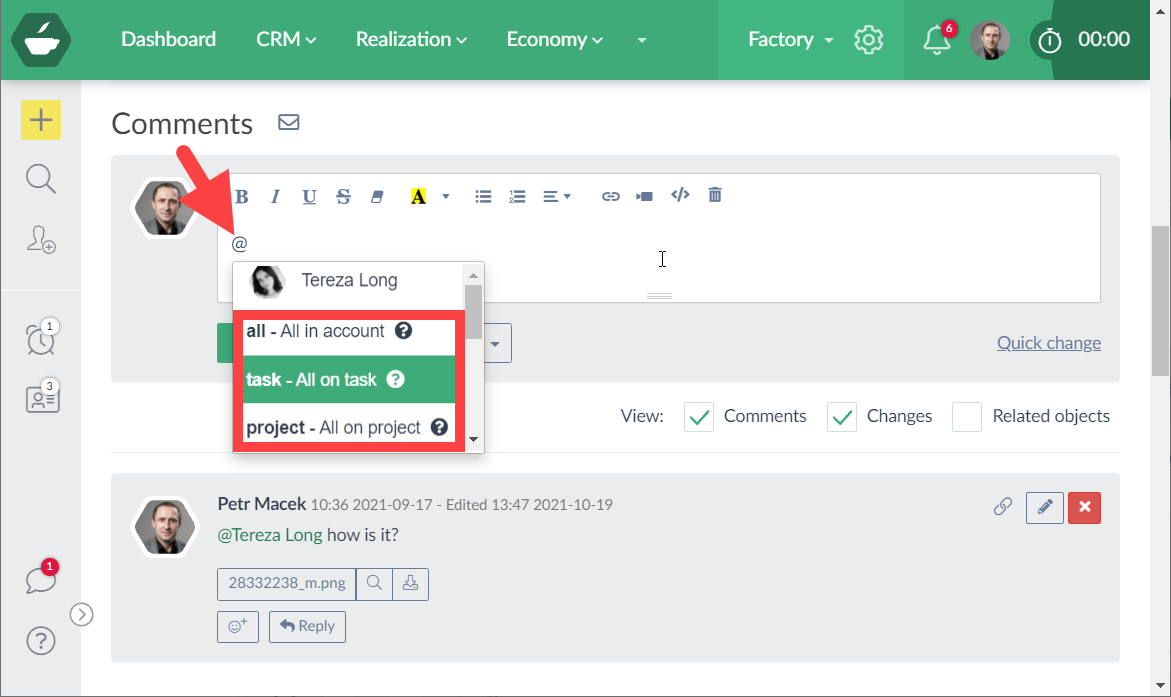Expand the text alignment dropdown
Image resolution: width=1171 pixels, height=697 pixels.
point(556,196)
